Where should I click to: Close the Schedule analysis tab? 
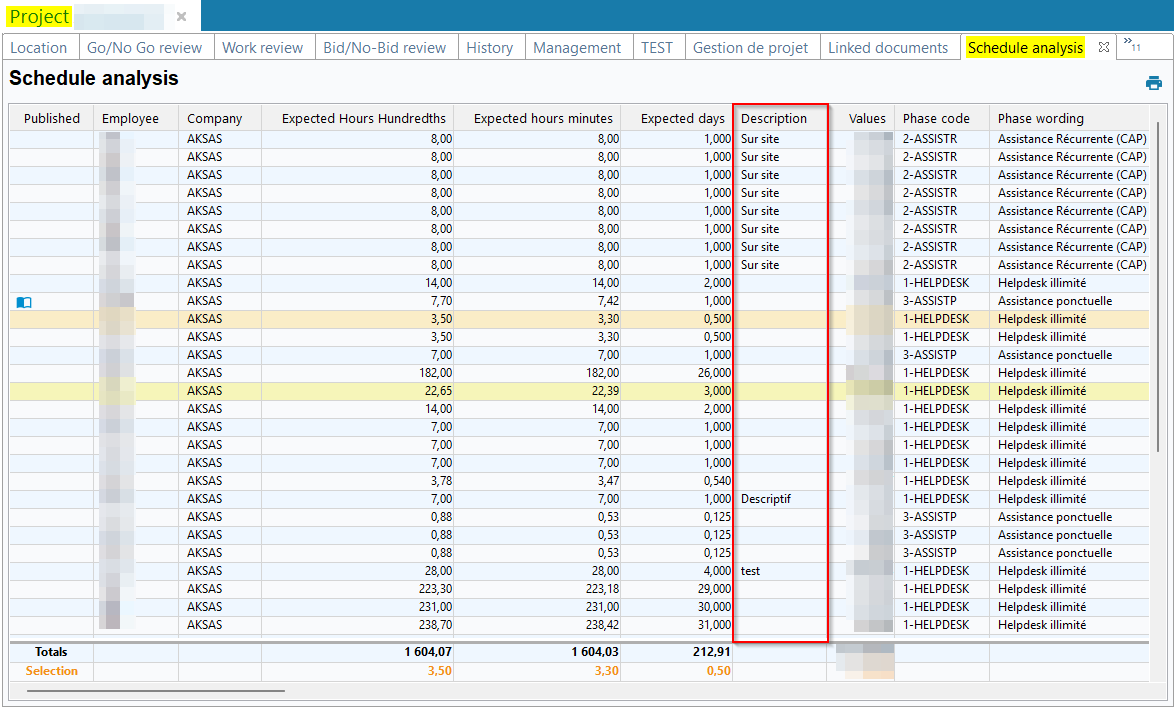(x=1104, y=47)
